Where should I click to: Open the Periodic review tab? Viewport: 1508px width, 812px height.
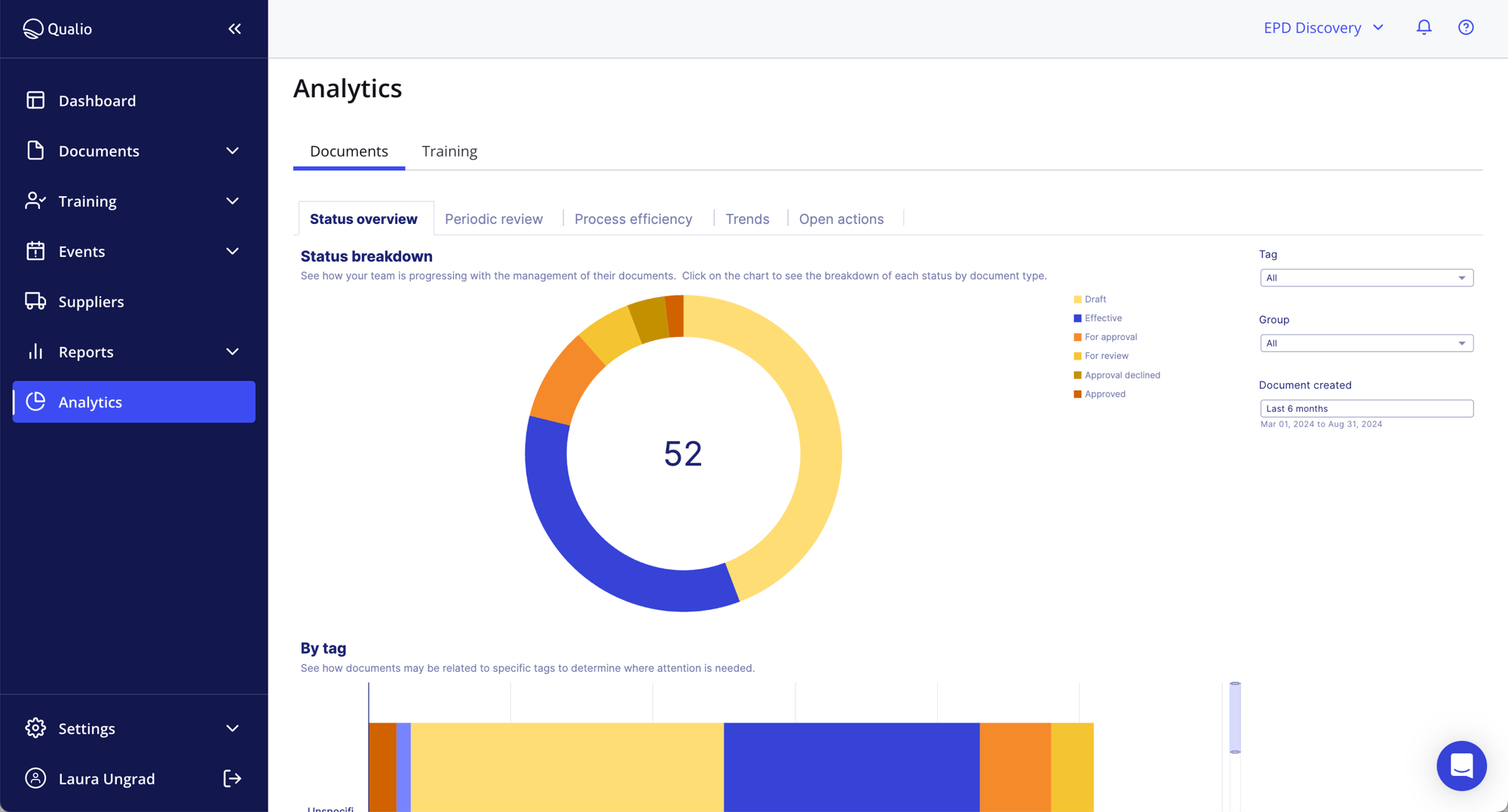click(x=494, y=219)
